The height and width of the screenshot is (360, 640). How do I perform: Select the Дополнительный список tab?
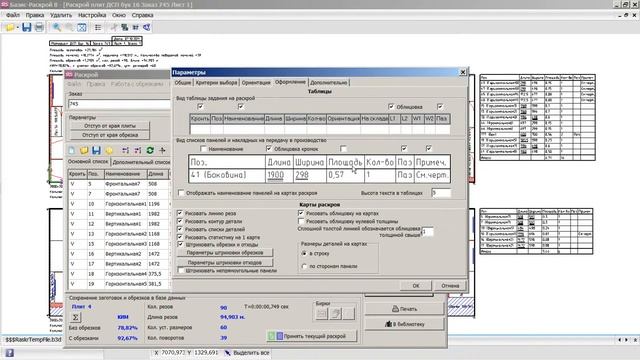141,162
